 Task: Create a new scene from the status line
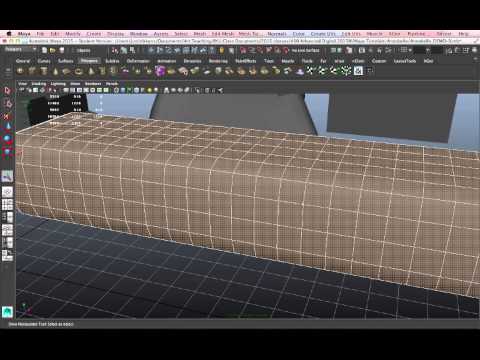(x=44, y=50)
